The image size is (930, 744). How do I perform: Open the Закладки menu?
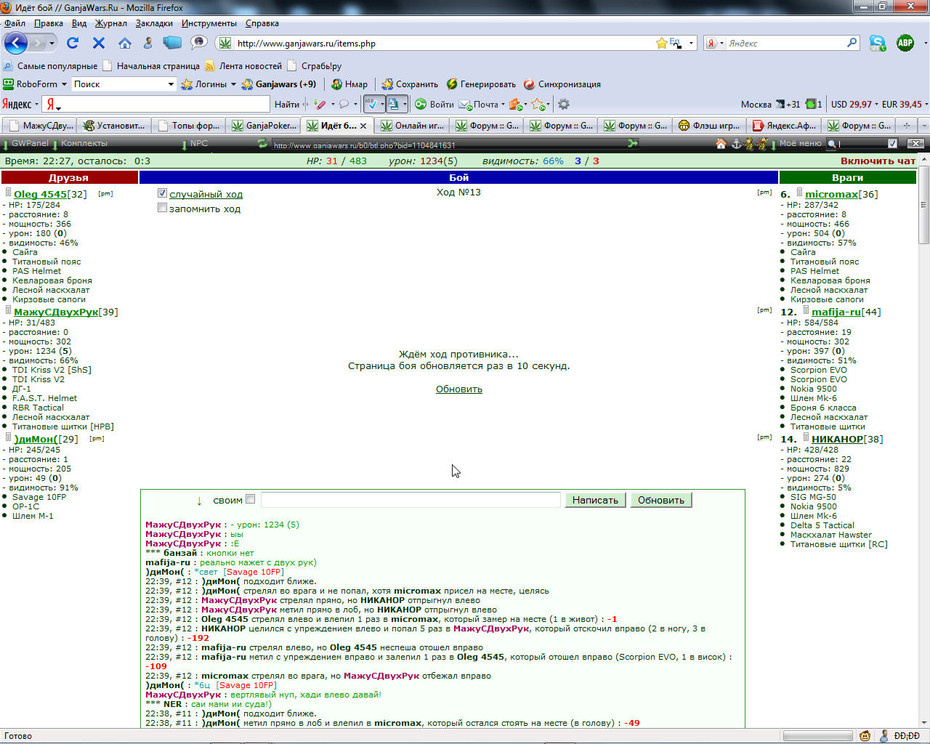point(154,23)
